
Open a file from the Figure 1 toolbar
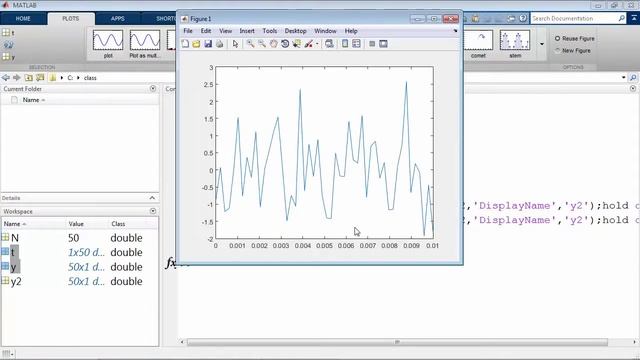(x=196, y=44)
